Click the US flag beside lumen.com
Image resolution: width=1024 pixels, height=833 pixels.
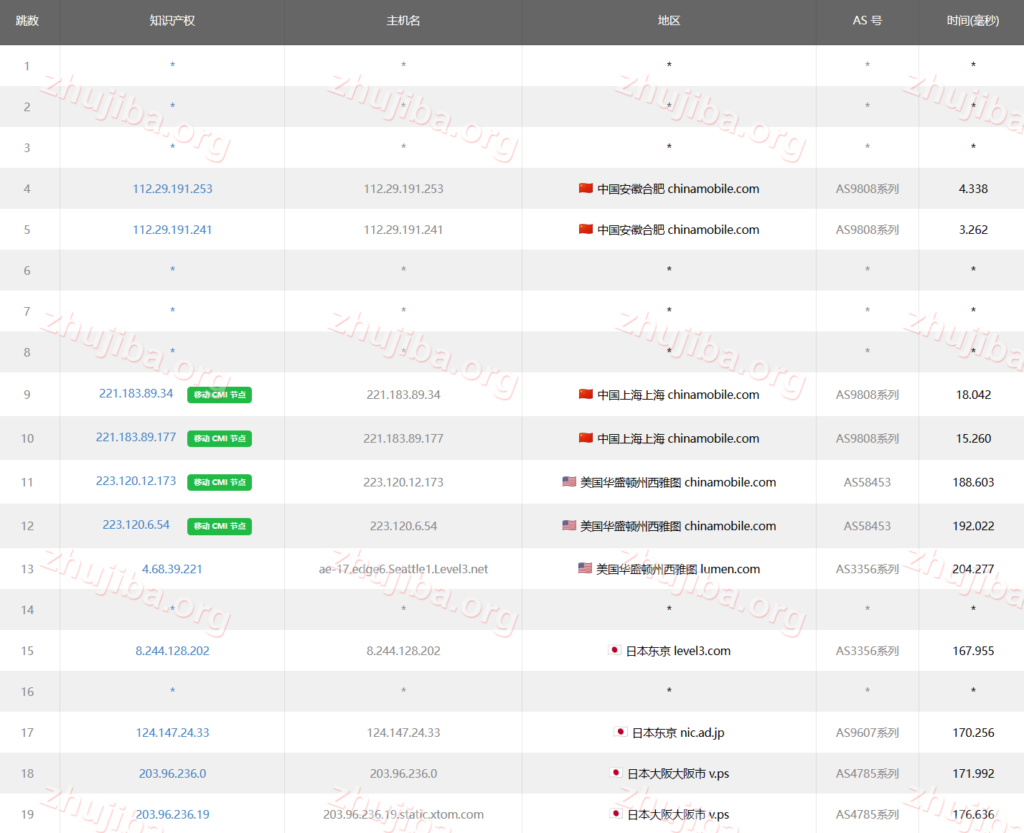pyautogui.click(x=585, y=569)
